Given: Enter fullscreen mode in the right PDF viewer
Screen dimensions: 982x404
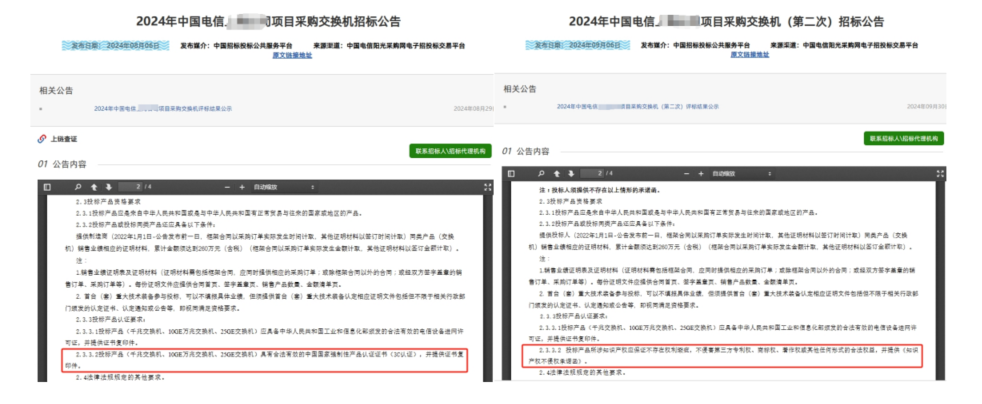Looking at the screenshot, I should (939, 174).
